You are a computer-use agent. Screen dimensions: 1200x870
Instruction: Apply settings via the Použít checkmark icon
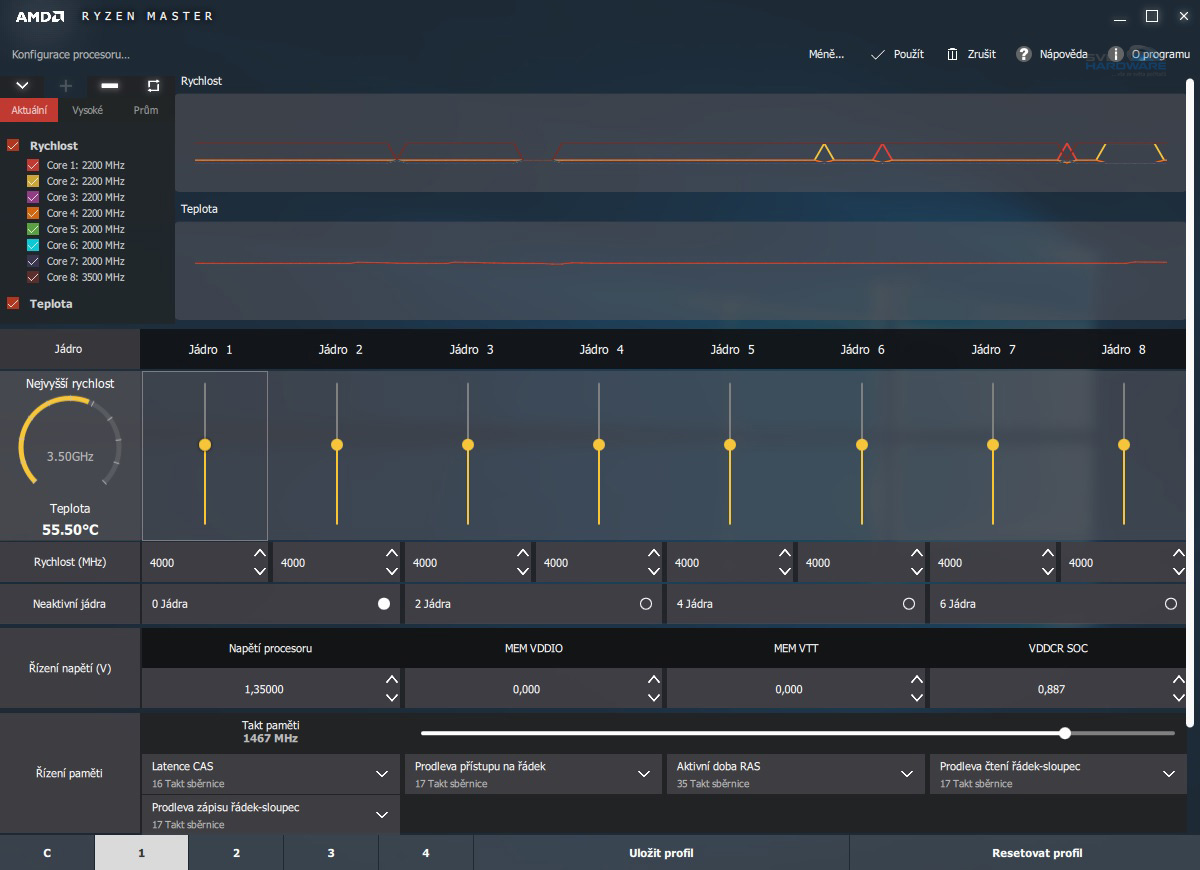(x=877, y=54)
